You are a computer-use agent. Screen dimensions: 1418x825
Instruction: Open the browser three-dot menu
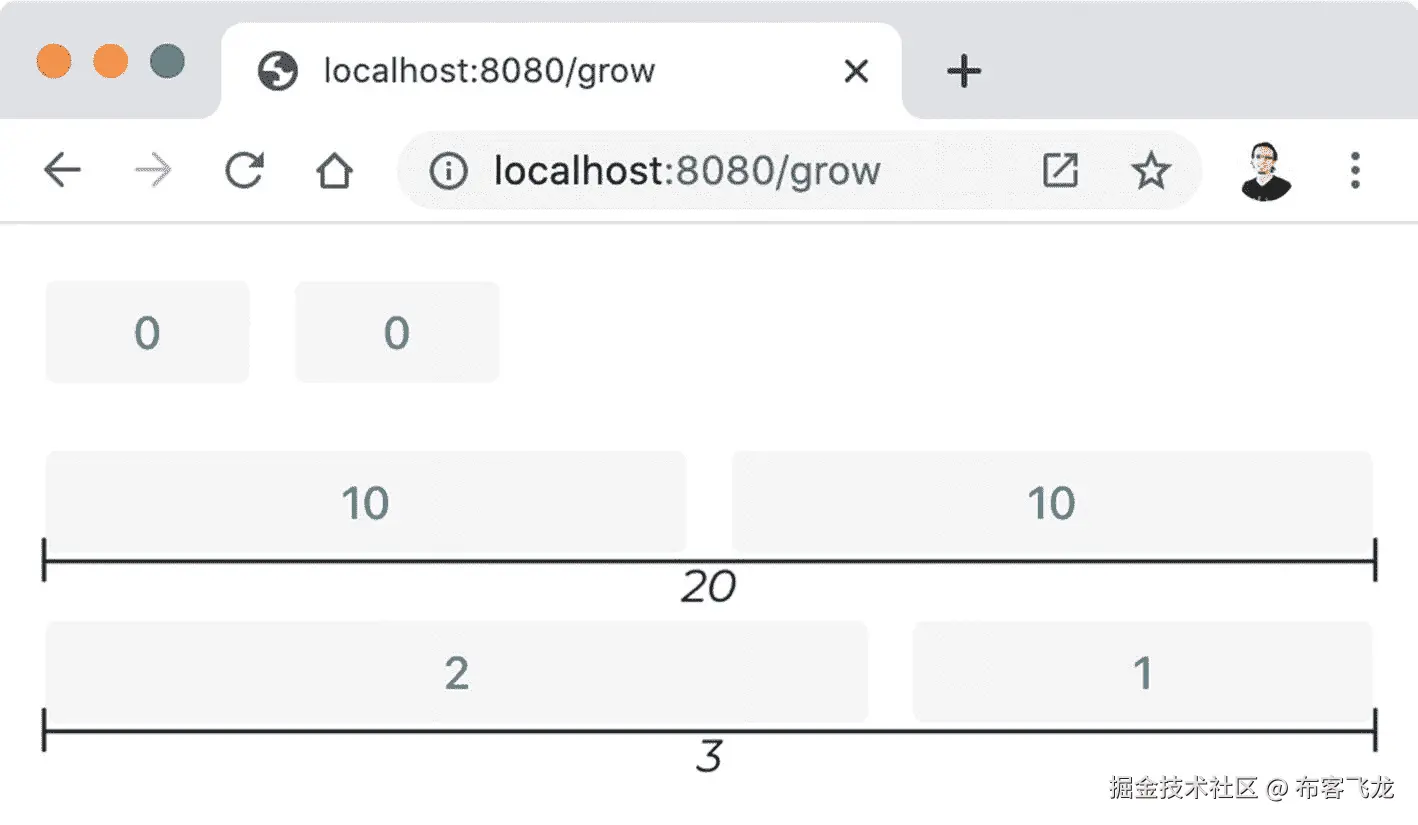pos(1355,172)
